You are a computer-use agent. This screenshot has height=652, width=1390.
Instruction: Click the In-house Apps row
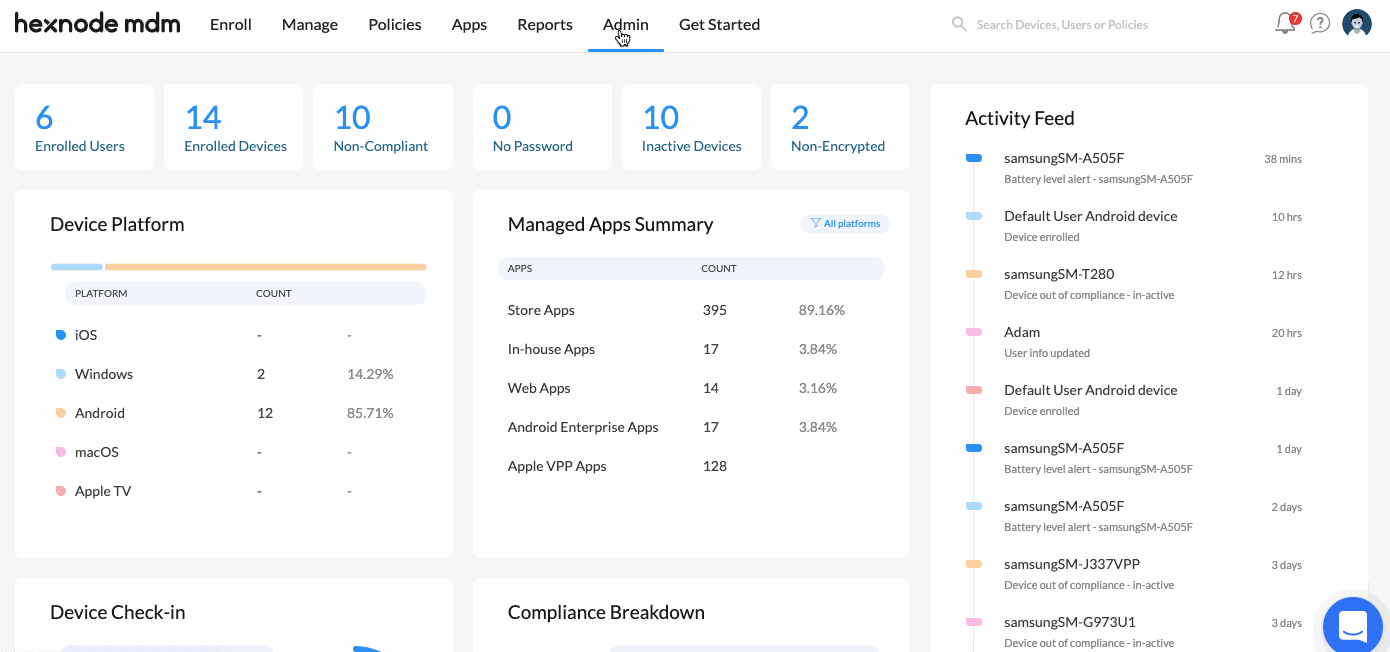tap(691, 349)
